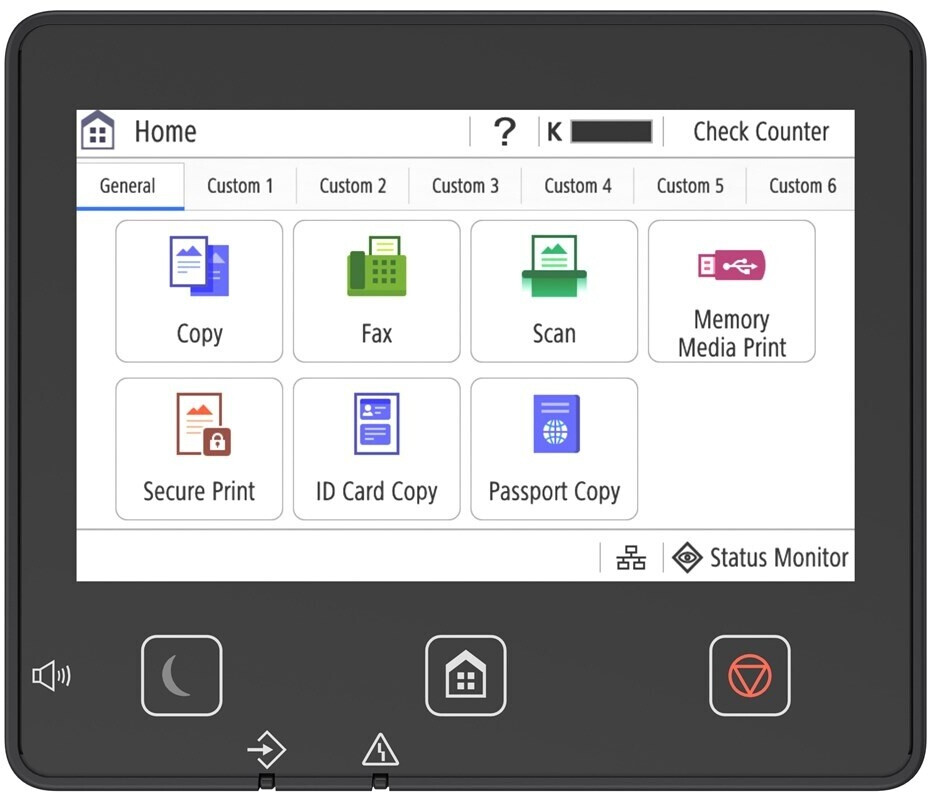
Task: Open Status Monitor
Action: click(760, 558)
